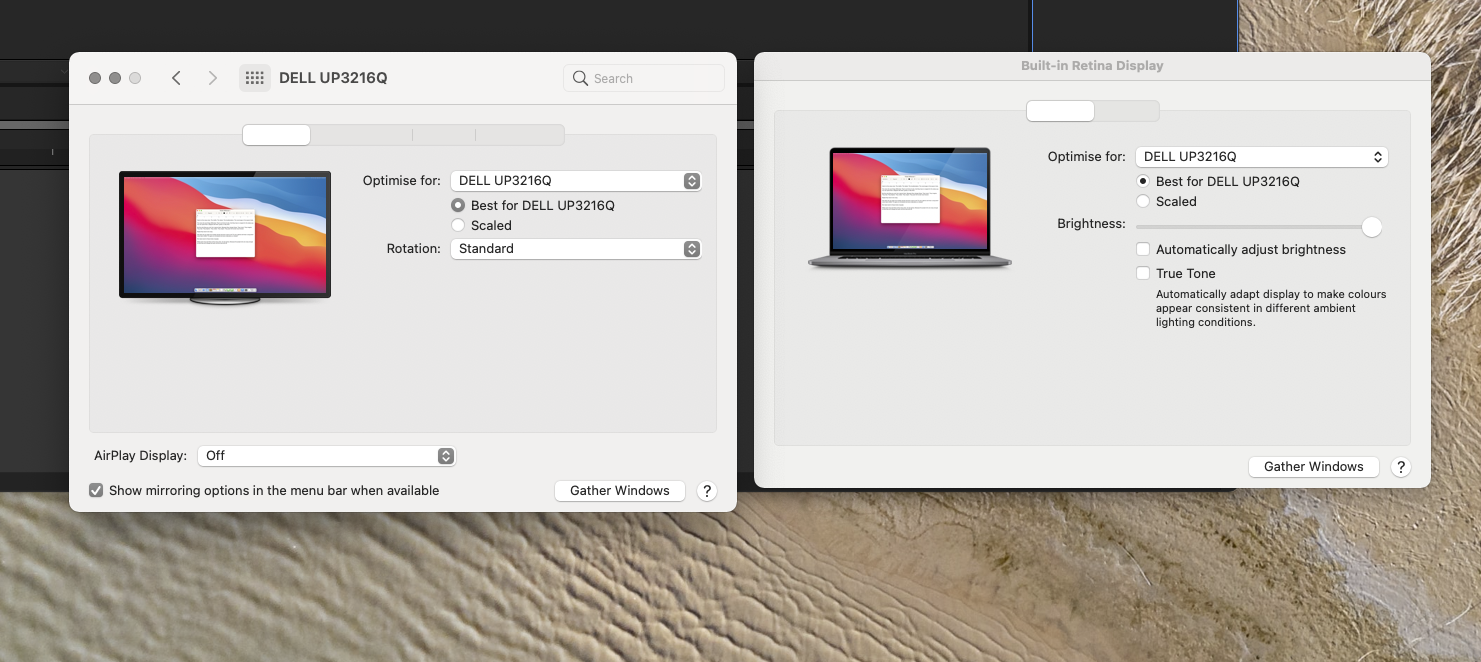
Task: Click Gather Windows in Built-in Retina Display window
Action: tap(1314, 467)
